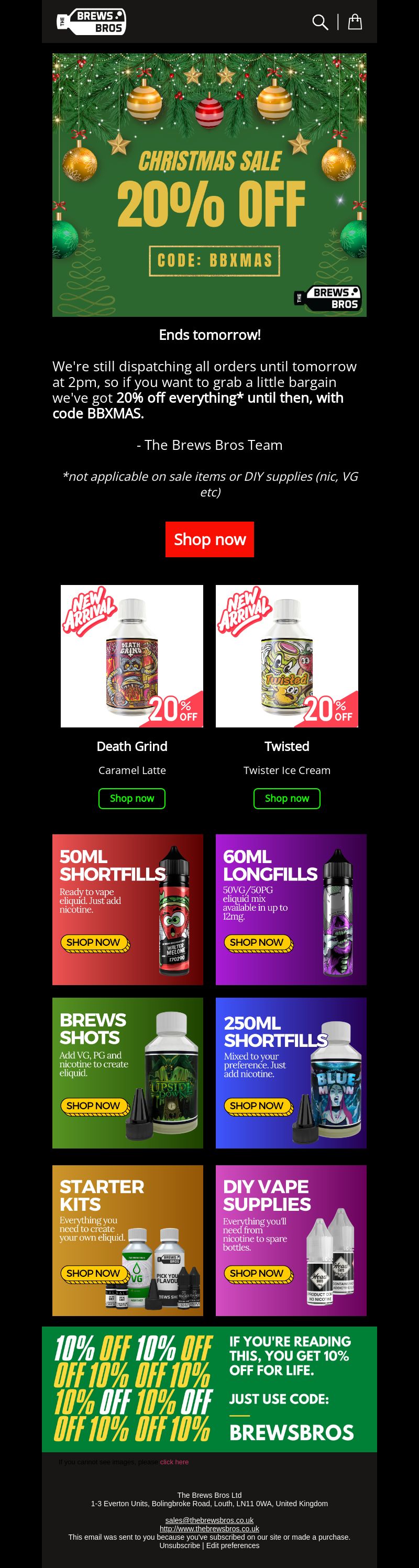Click the red Shop now button
The height and width of the screenshot is (1568, 419).
210,539
